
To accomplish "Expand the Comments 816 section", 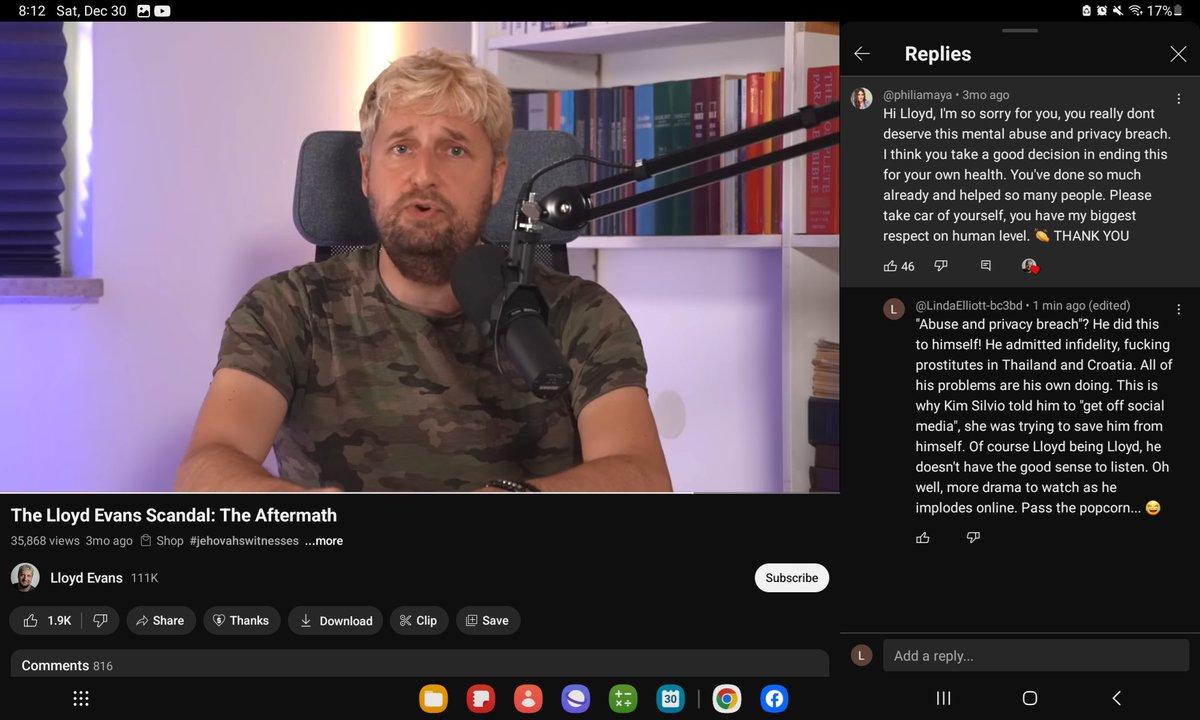I will pos(420,664).
